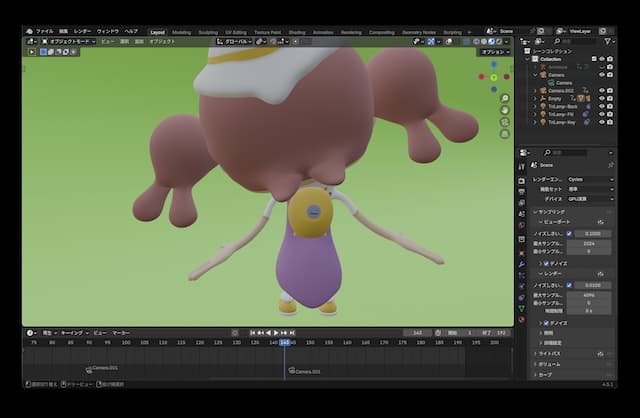The image size is (640, 418).
Task: Switch to the Modeling workspace tab
Action: [182, 31]
